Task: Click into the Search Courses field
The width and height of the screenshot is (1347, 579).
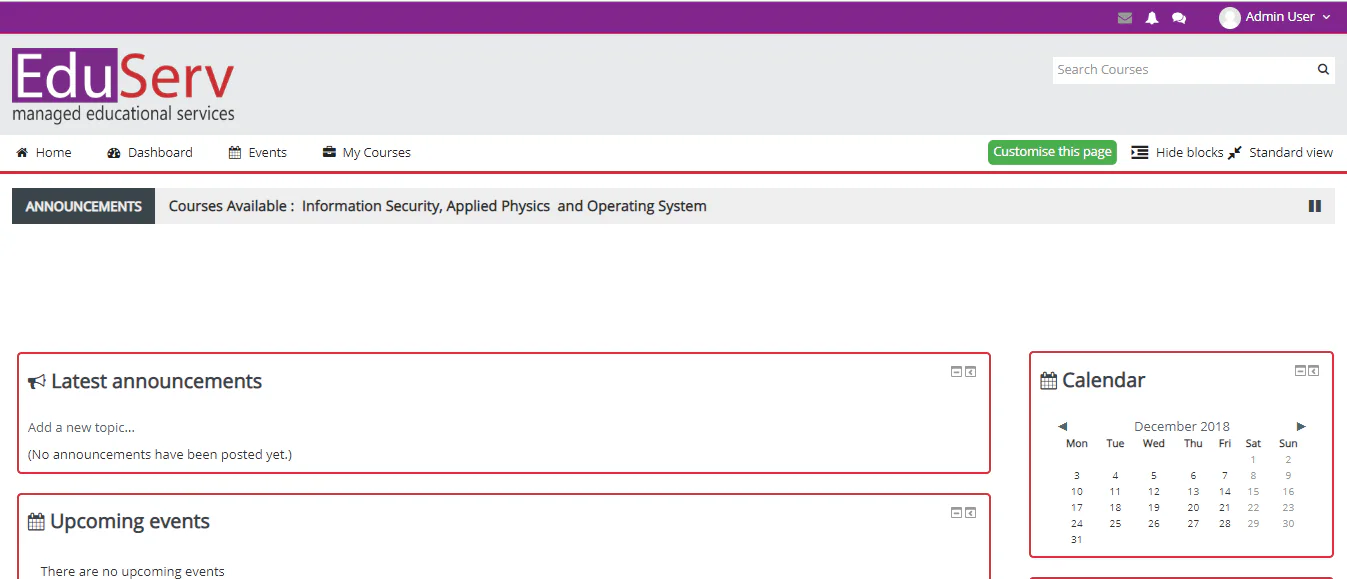Action: (x=1184, y=70)
